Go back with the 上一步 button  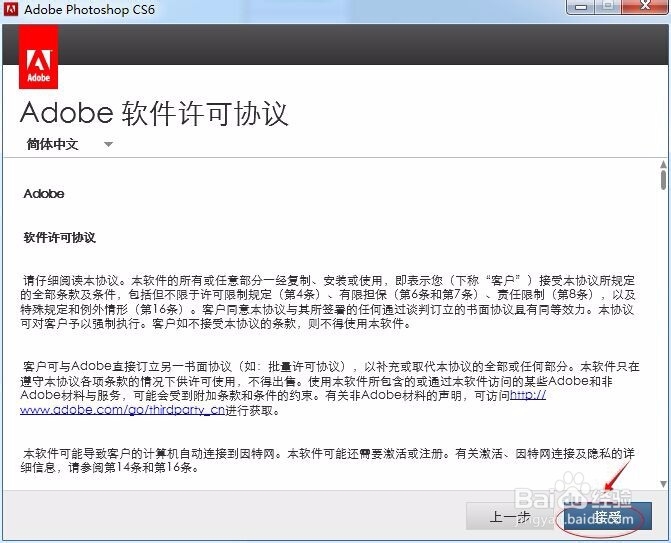tap(510, 517)
